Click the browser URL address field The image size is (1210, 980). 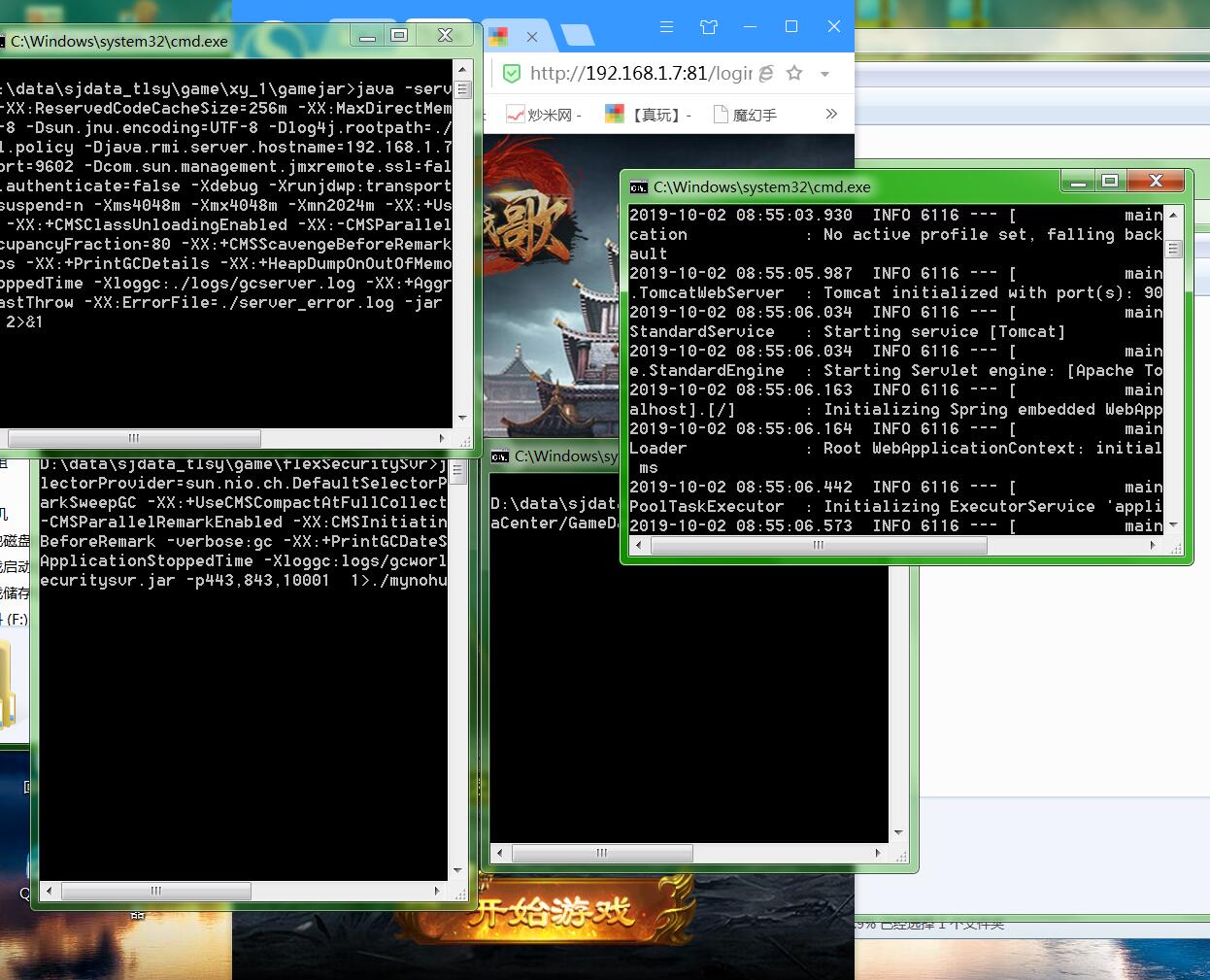tap(641, 74)
